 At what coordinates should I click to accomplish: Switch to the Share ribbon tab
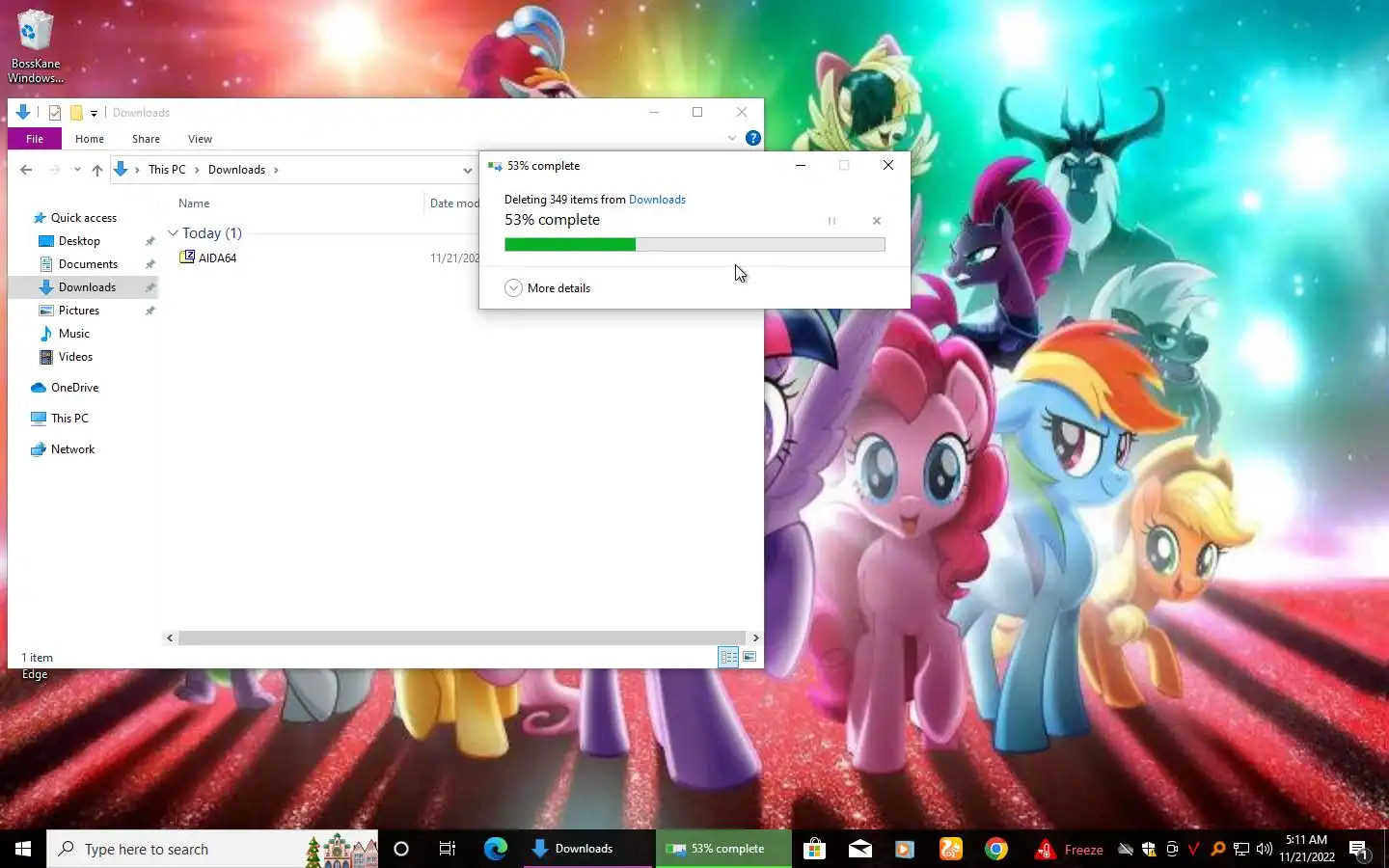(146, 139)
